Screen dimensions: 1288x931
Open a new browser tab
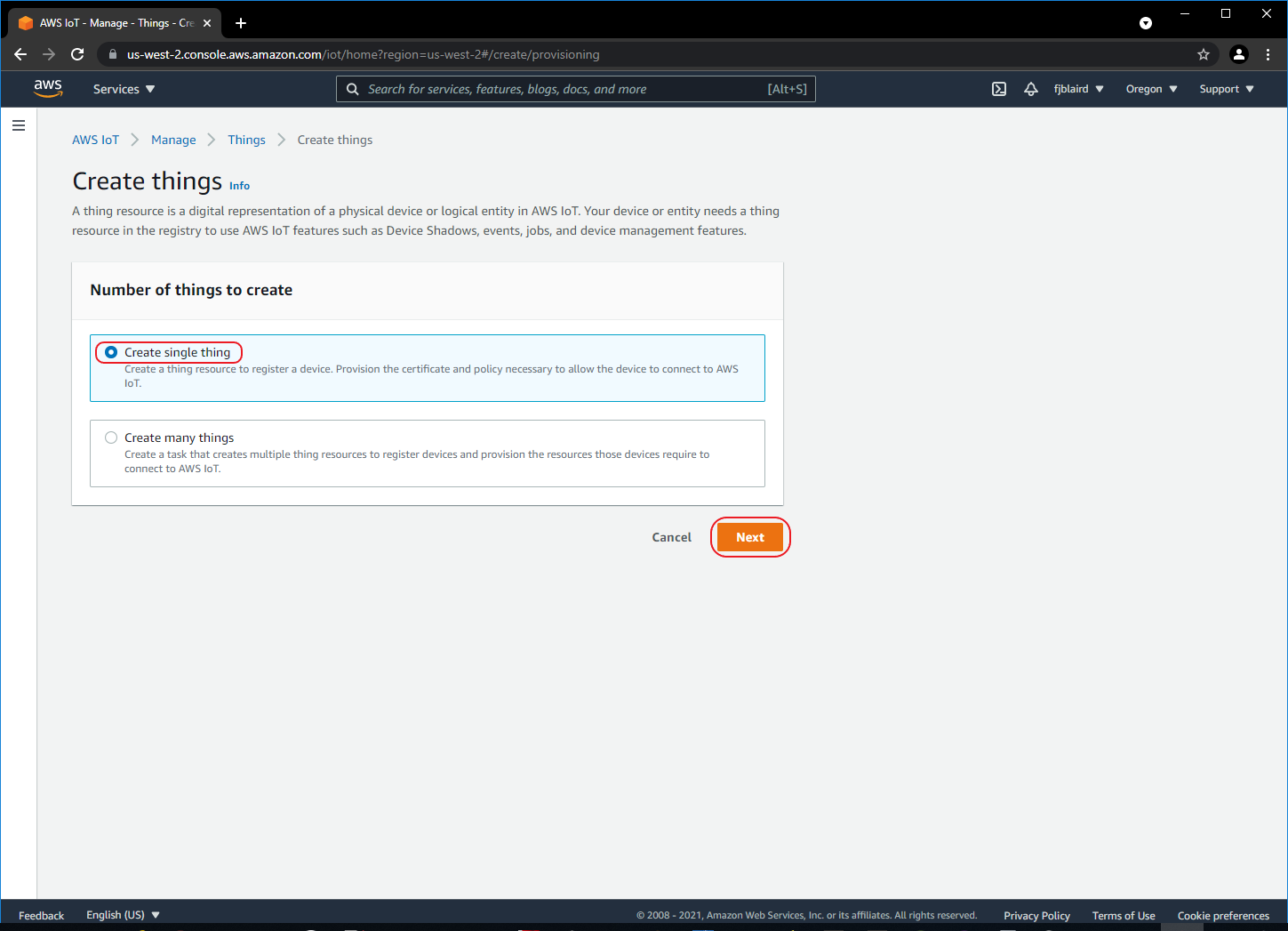(x=241, y=23)
